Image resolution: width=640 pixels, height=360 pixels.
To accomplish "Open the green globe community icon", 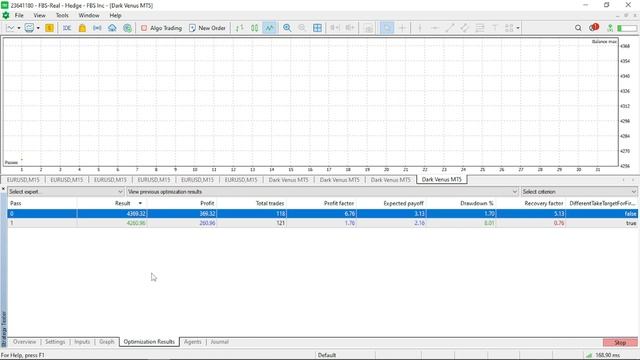I will (127, 28).
